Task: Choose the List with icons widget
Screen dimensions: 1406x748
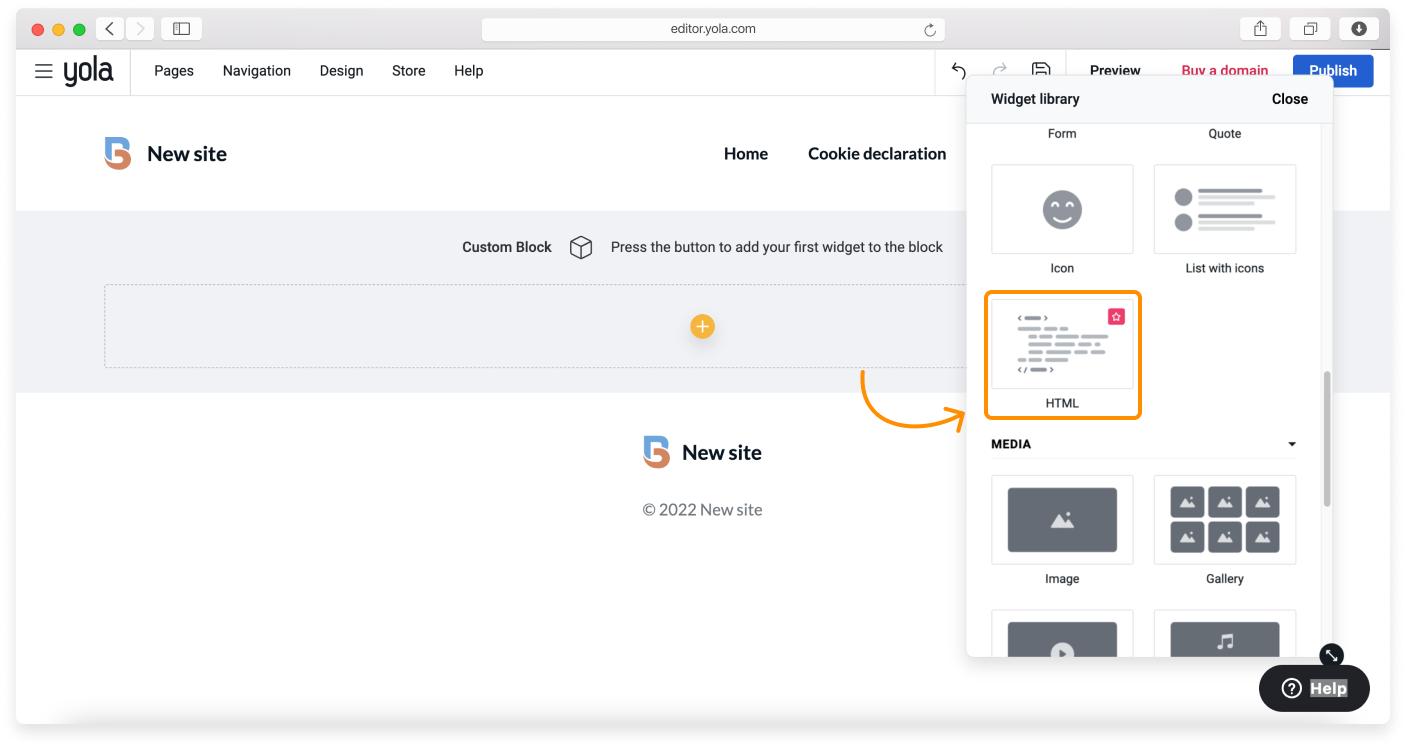Action: [1224, 209]
